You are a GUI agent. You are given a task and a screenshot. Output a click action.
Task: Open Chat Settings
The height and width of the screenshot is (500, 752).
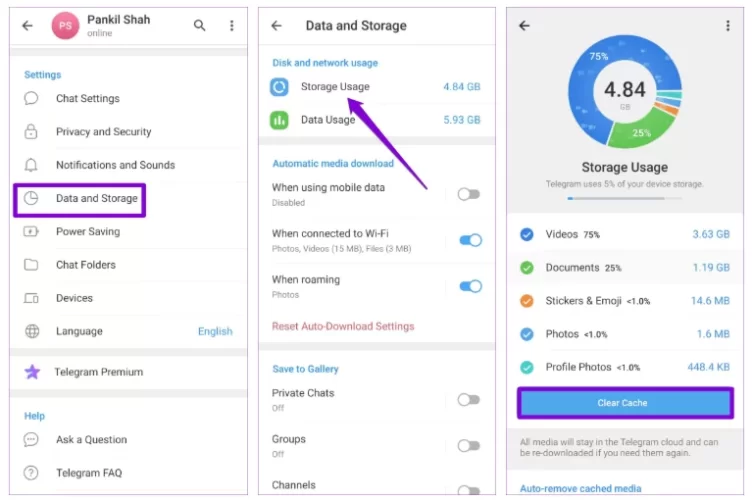(x=87, y=99)
